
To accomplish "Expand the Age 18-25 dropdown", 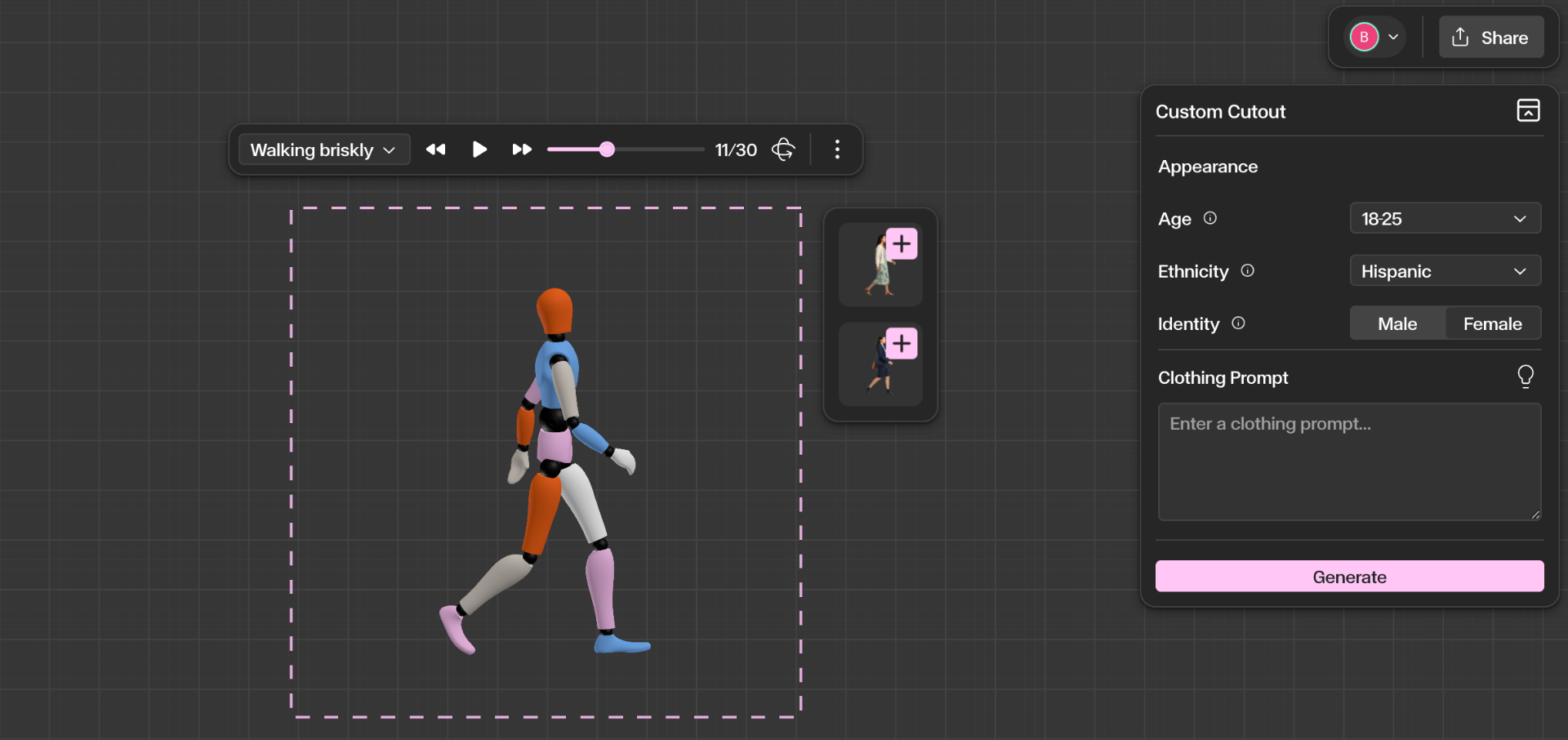I will pyautogui.click(x=1445, y=219).
